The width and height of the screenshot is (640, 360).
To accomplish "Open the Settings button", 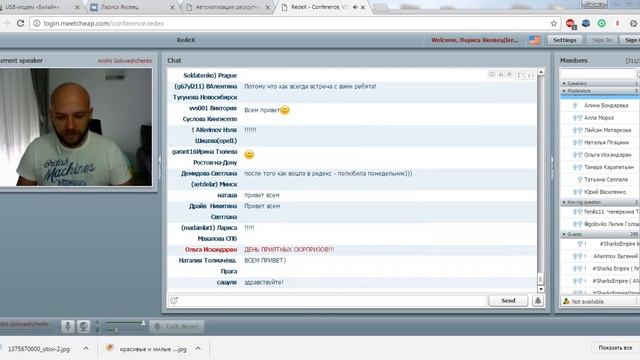I will pyautogui.click(x=564, y=40).
